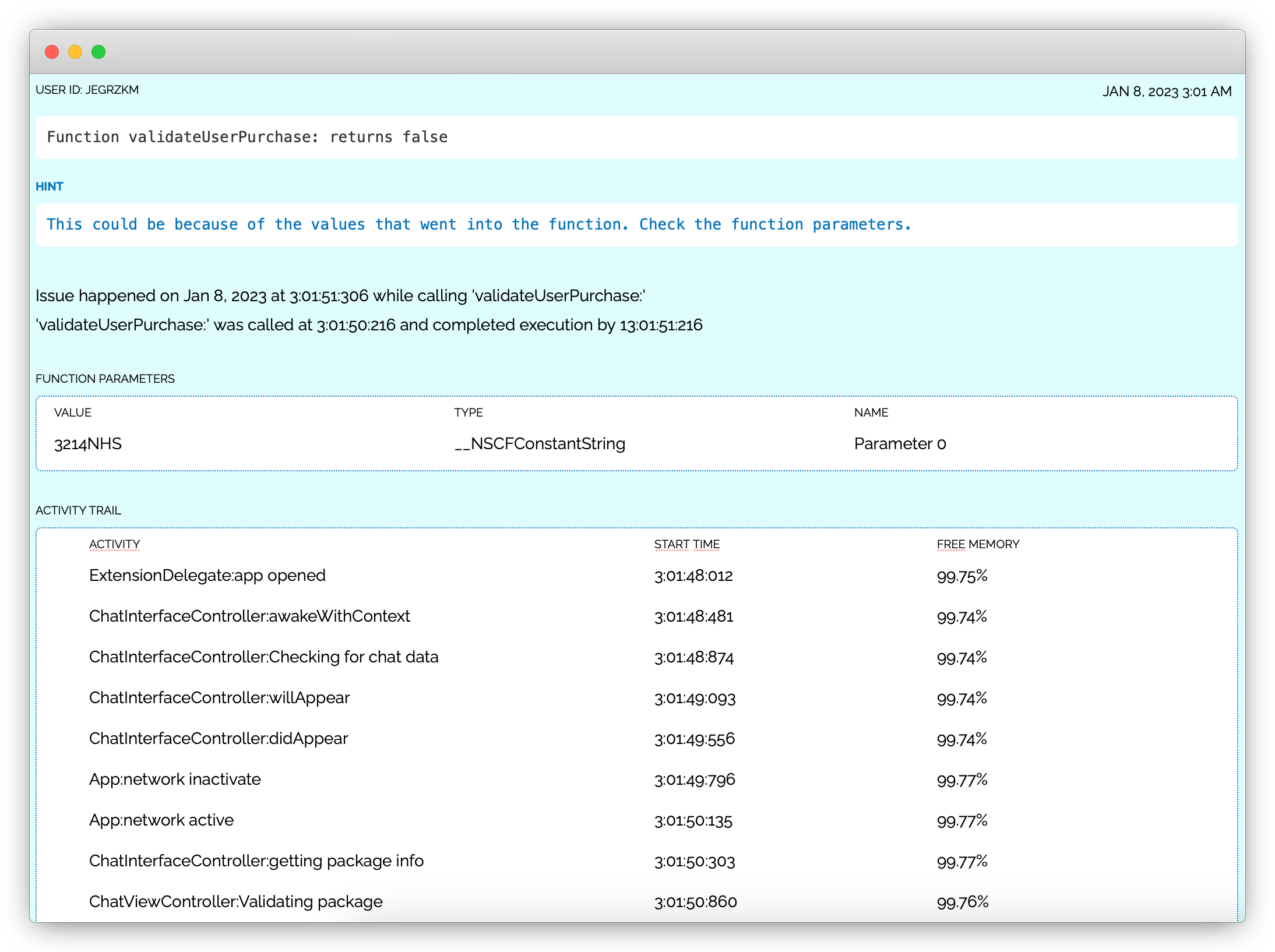The image size is (1275, 952).
Task: Click the FREE MEMORY column header
Action: pos(978,544)
